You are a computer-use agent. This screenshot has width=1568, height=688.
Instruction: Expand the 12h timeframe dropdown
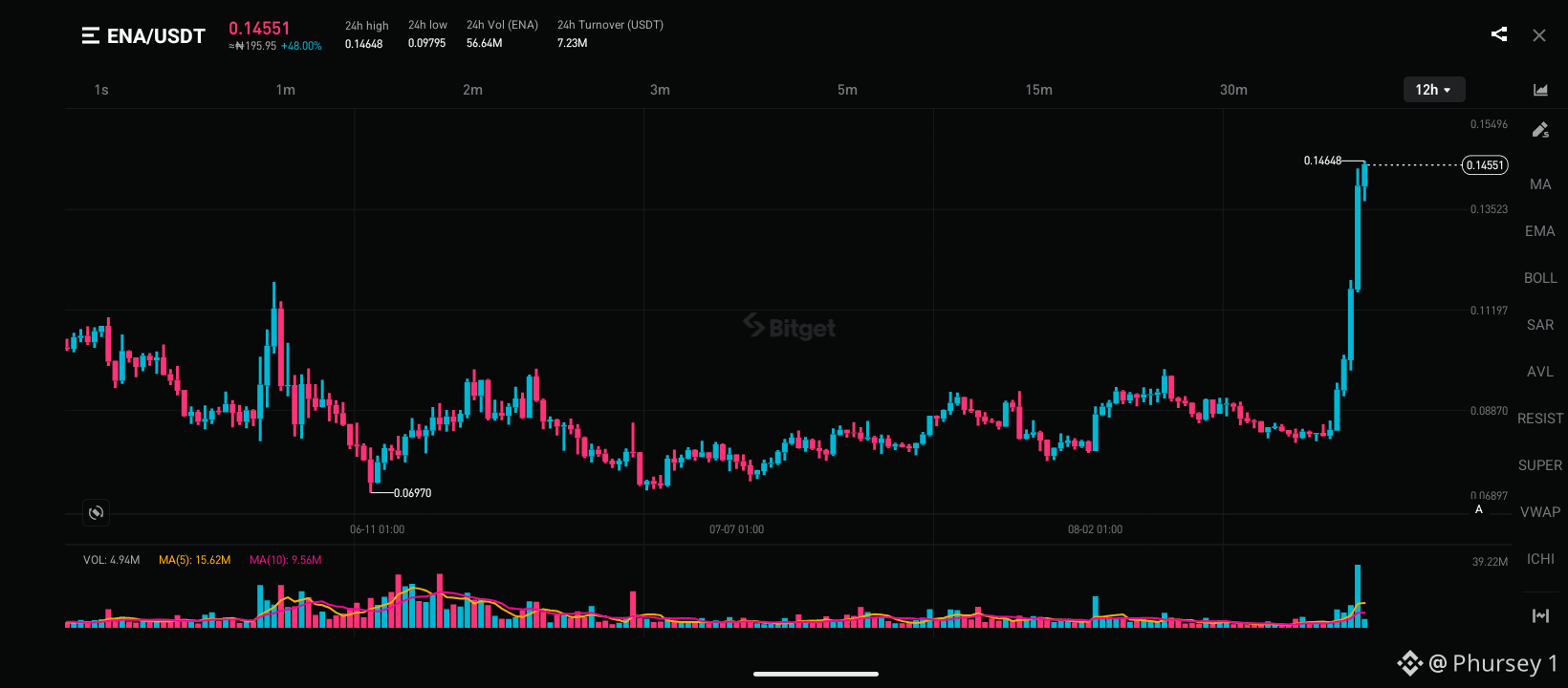[1433, 90]
